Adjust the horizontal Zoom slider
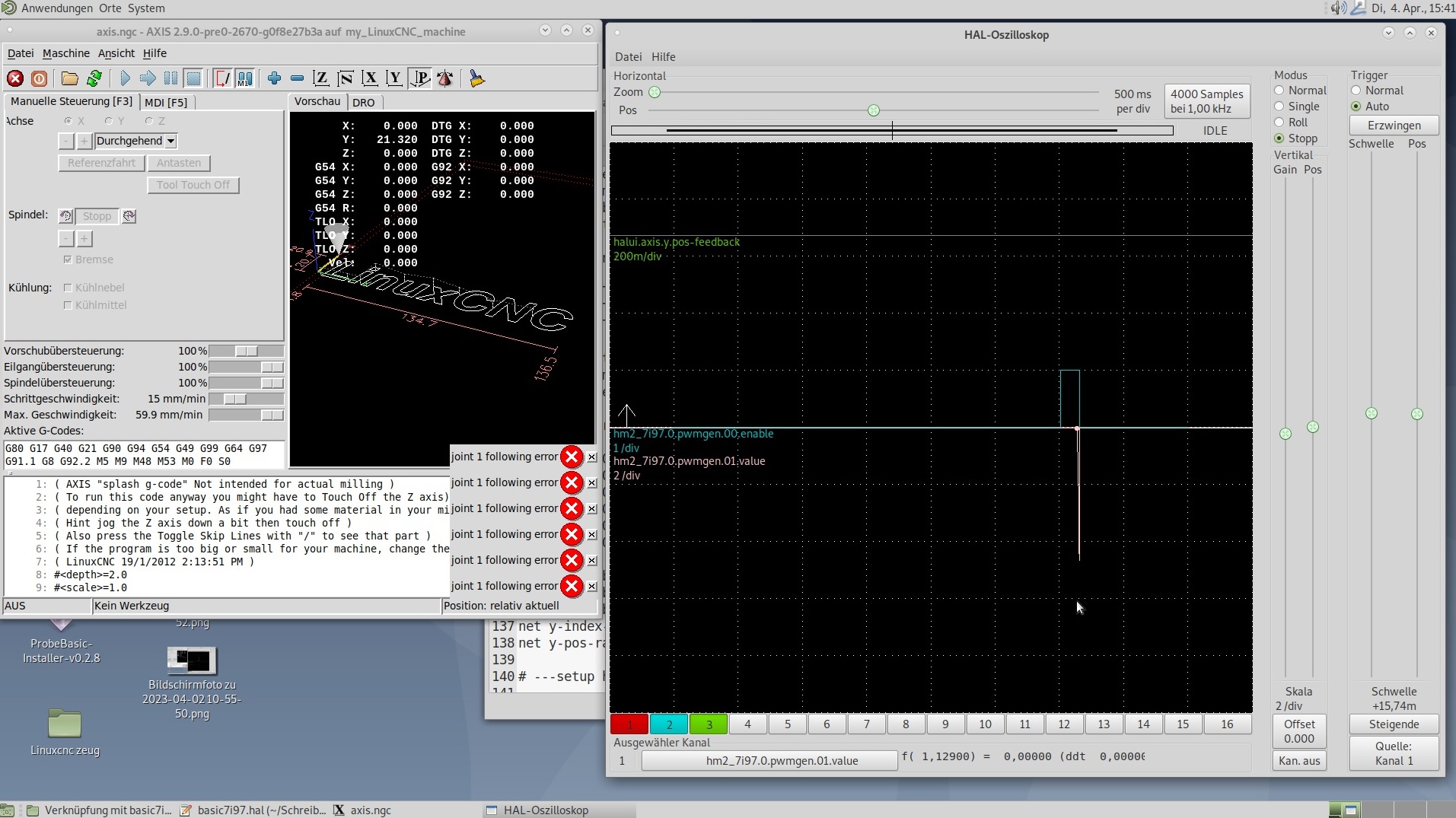The image size is (1456, 818). tap(872, 92)
